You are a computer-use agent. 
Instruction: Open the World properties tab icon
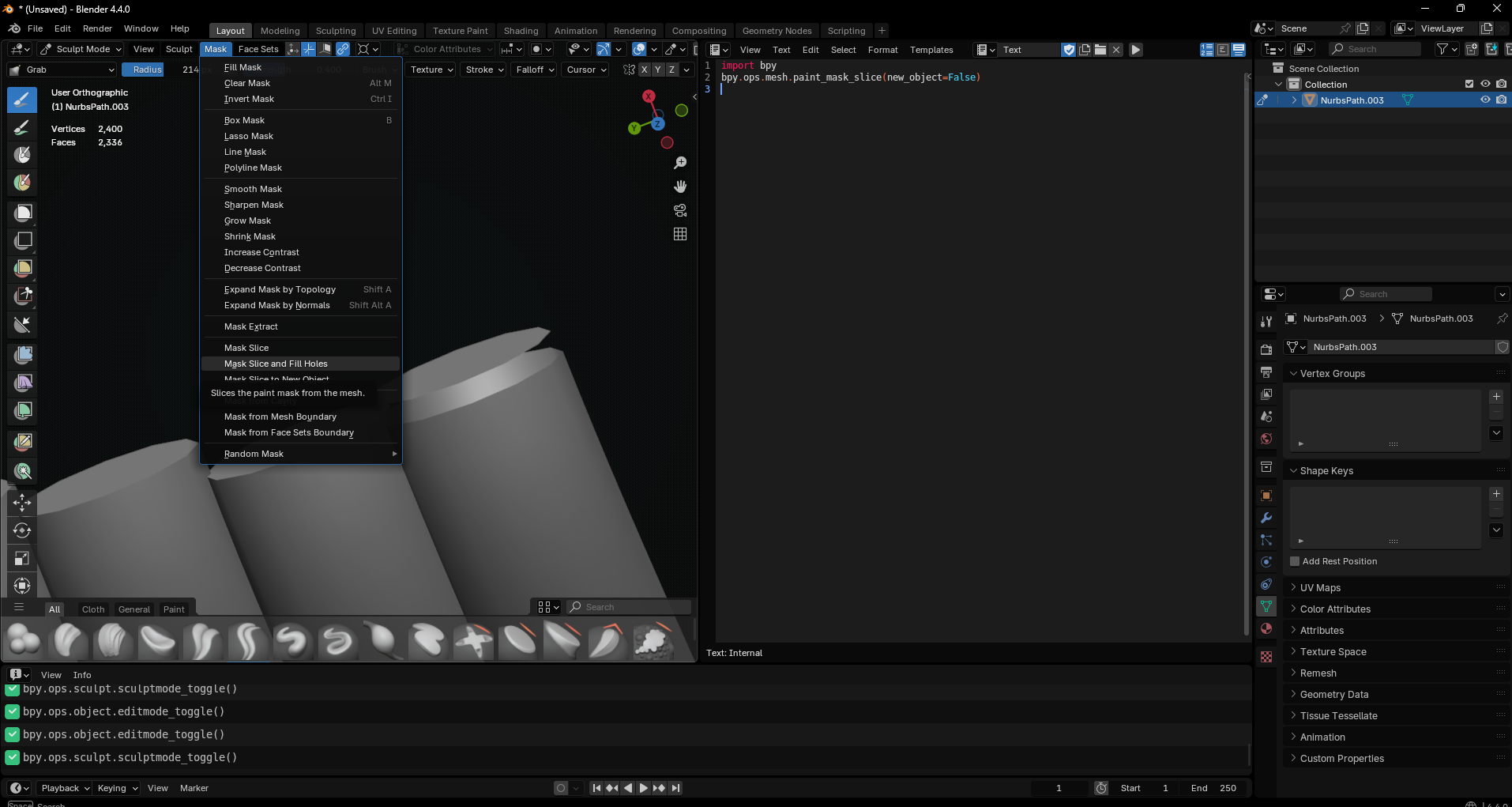point(1266,439)
